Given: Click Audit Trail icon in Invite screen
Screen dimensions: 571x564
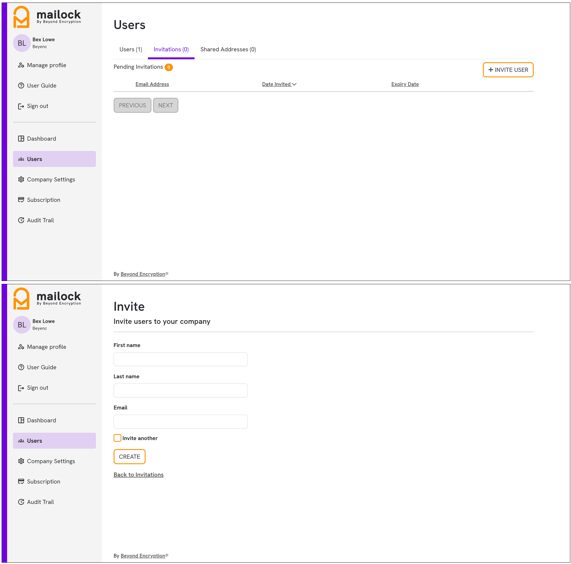Looking at the screenshot, I should pos(21,502).
